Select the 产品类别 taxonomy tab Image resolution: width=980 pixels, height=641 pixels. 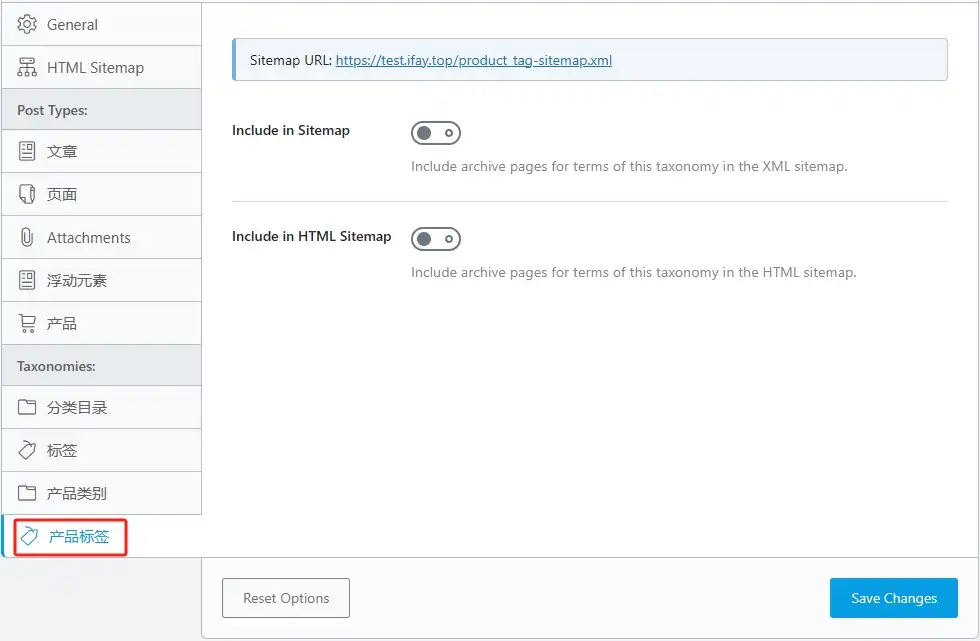(x=101, y=493)
